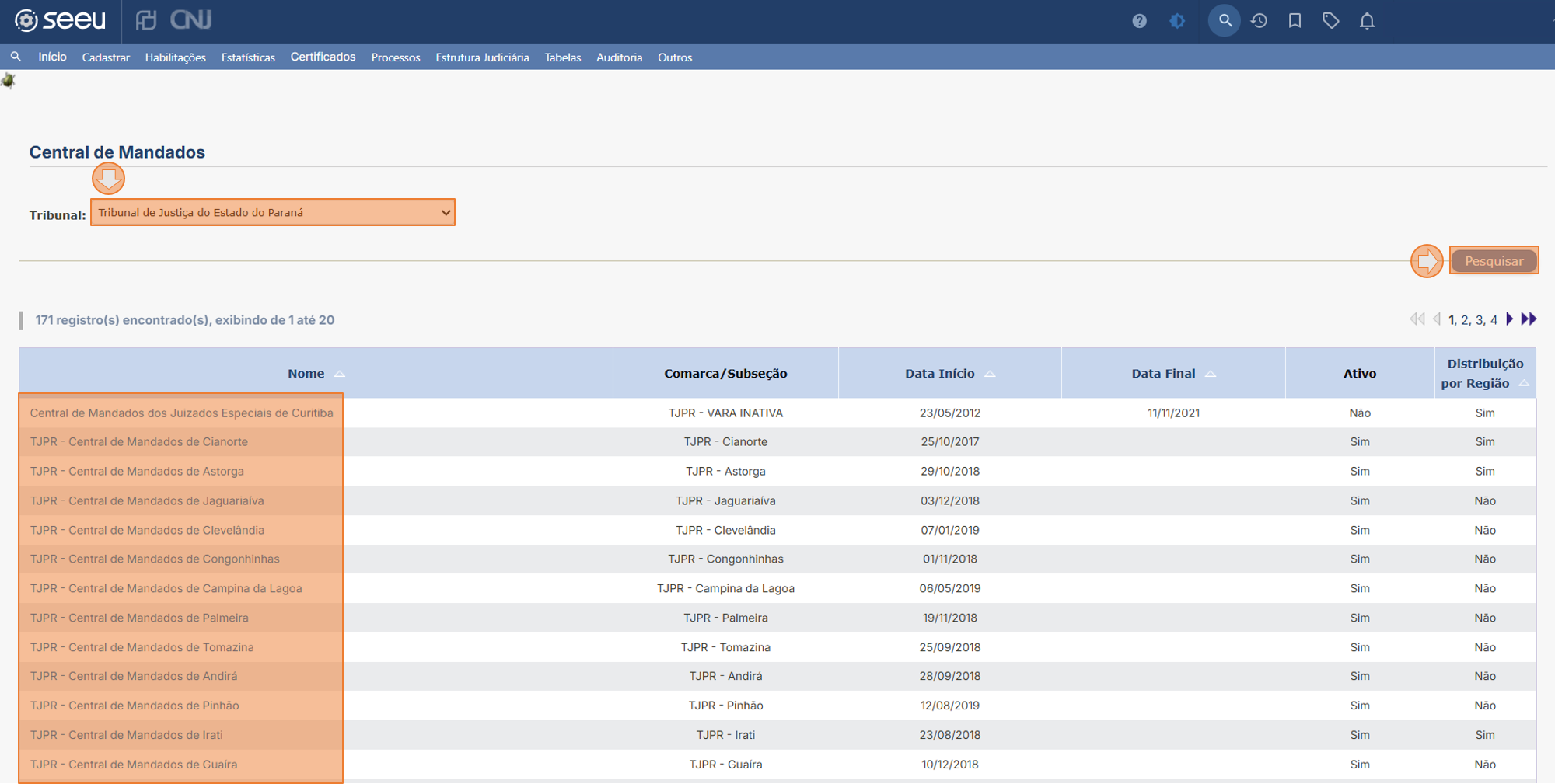Image resolution: width=1555 pixels, height=784 pixels.
Task: Click the header magnifier search icon
Action: 1225,20
